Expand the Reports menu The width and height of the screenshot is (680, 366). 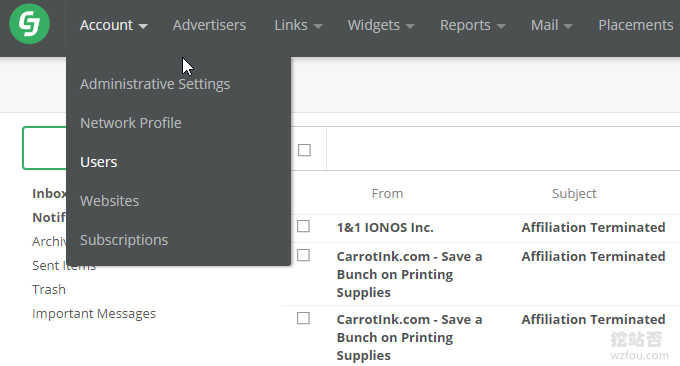point(473,25)
